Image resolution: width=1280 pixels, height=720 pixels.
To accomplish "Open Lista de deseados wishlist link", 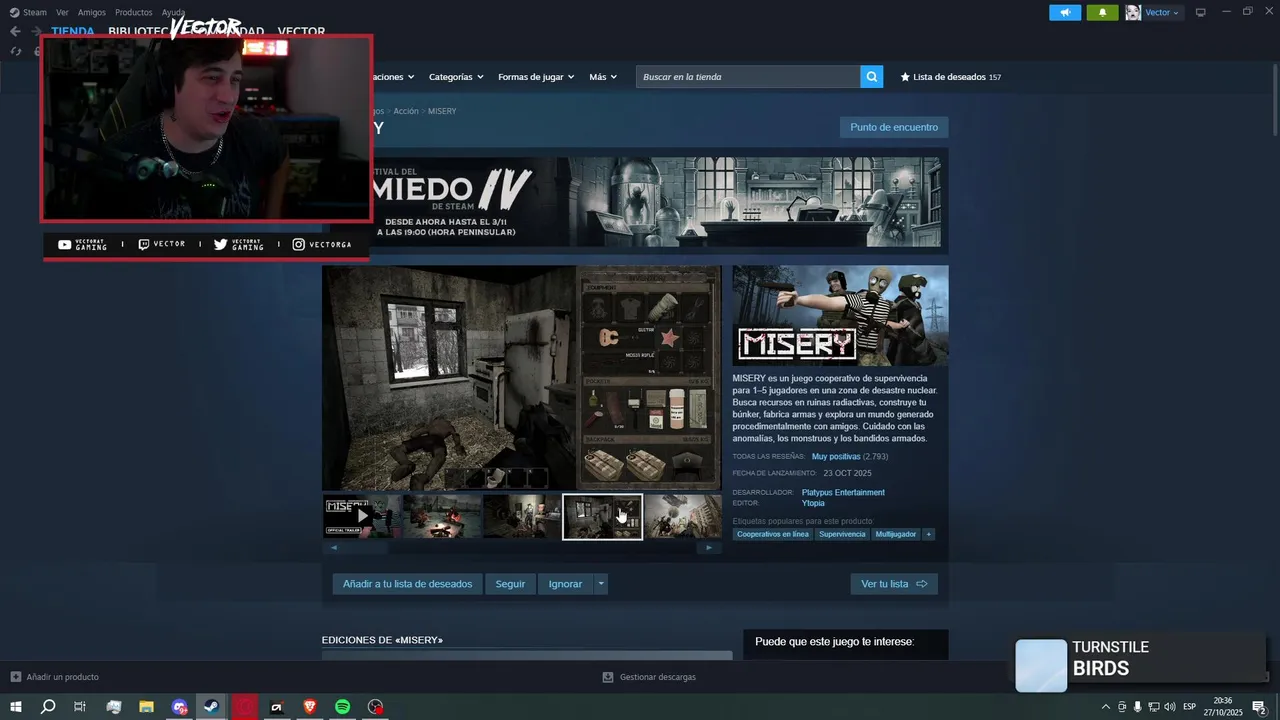I will [950, 77].
